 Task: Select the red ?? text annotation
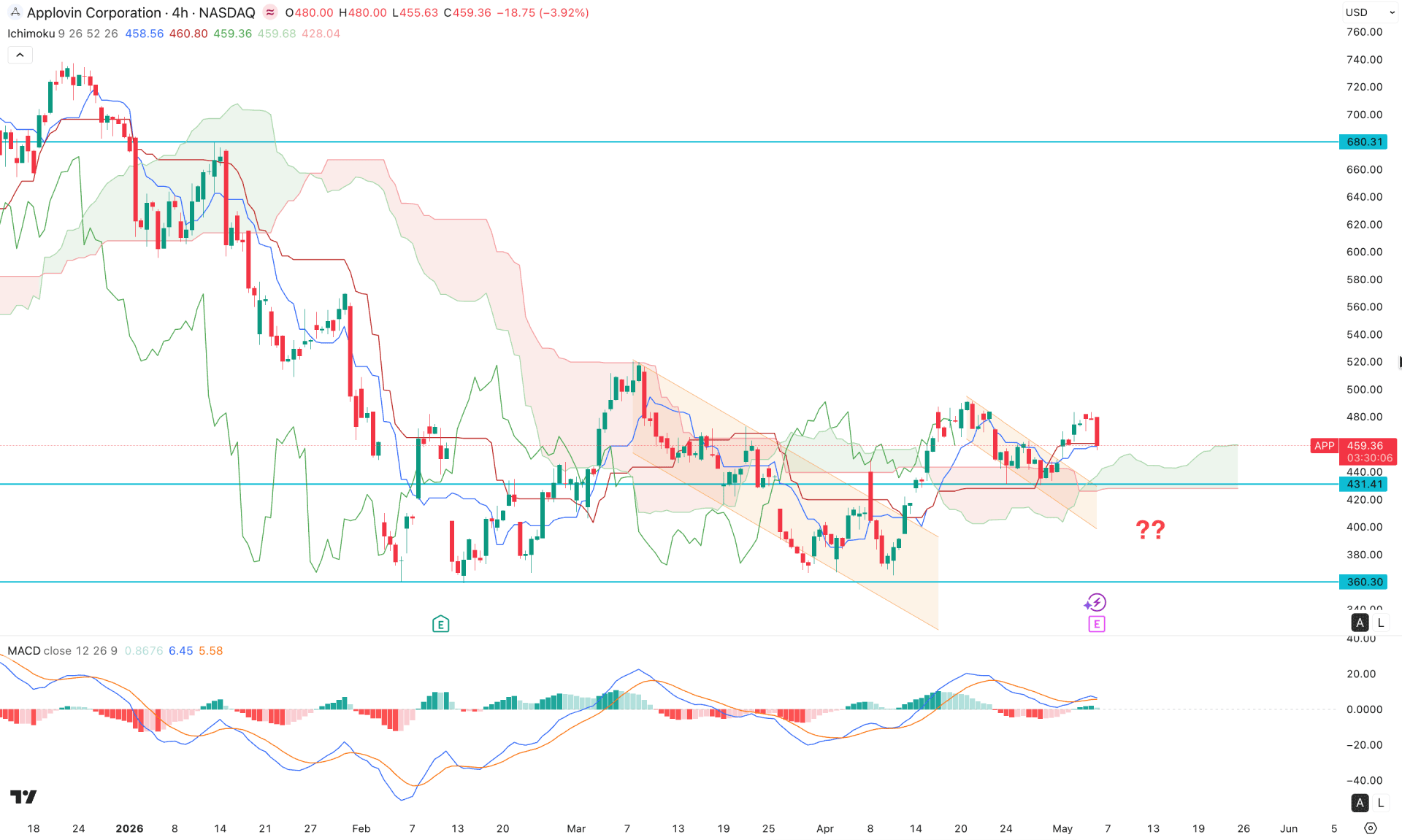click(x=1150, y=529)
